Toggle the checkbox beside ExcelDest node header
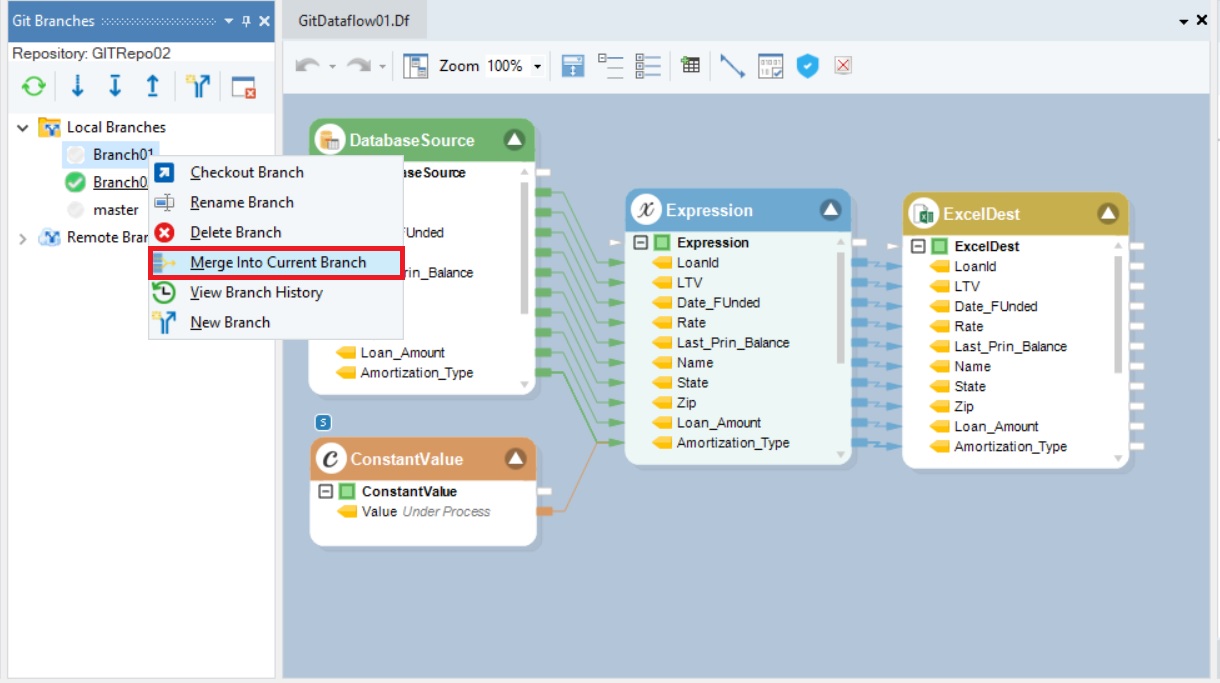Screen dimensions: 1220x683 pos(939,246)
